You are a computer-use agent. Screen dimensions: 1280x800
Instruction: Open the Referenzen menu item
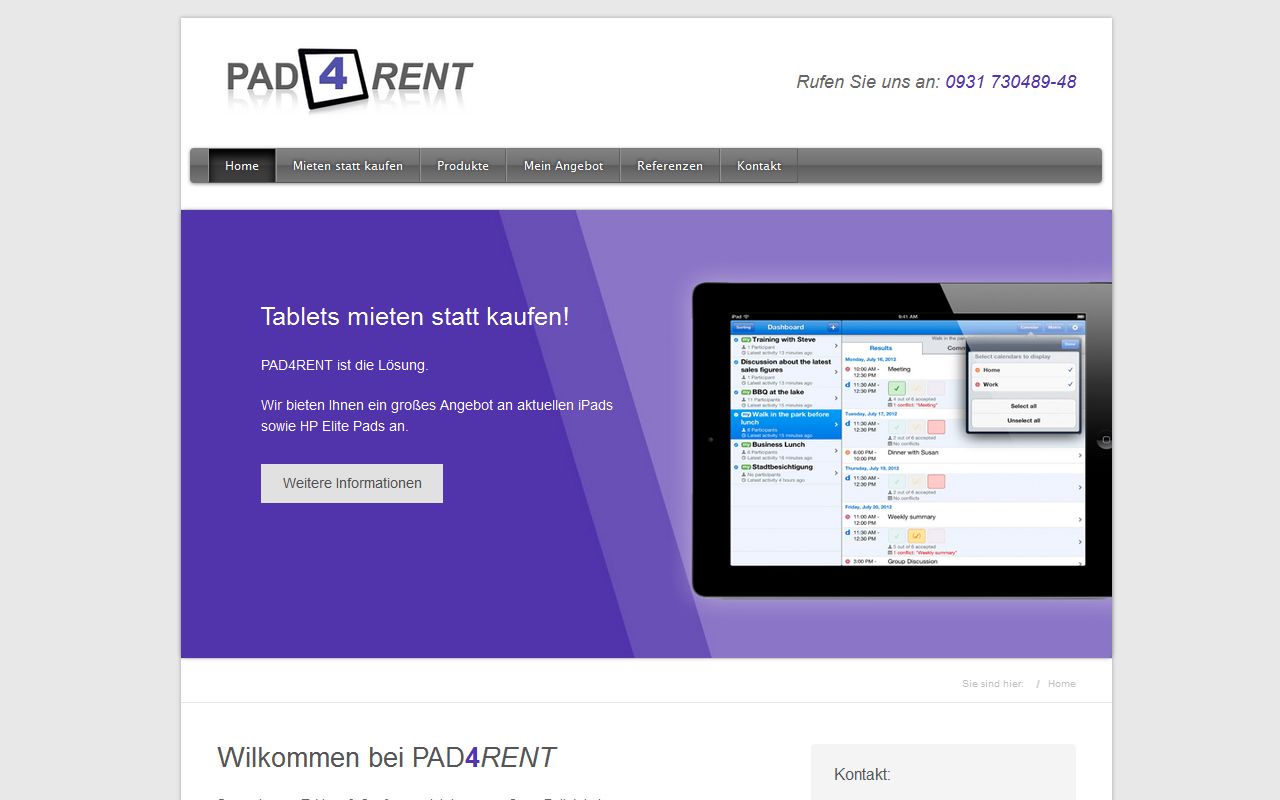(x=670, y=166)
